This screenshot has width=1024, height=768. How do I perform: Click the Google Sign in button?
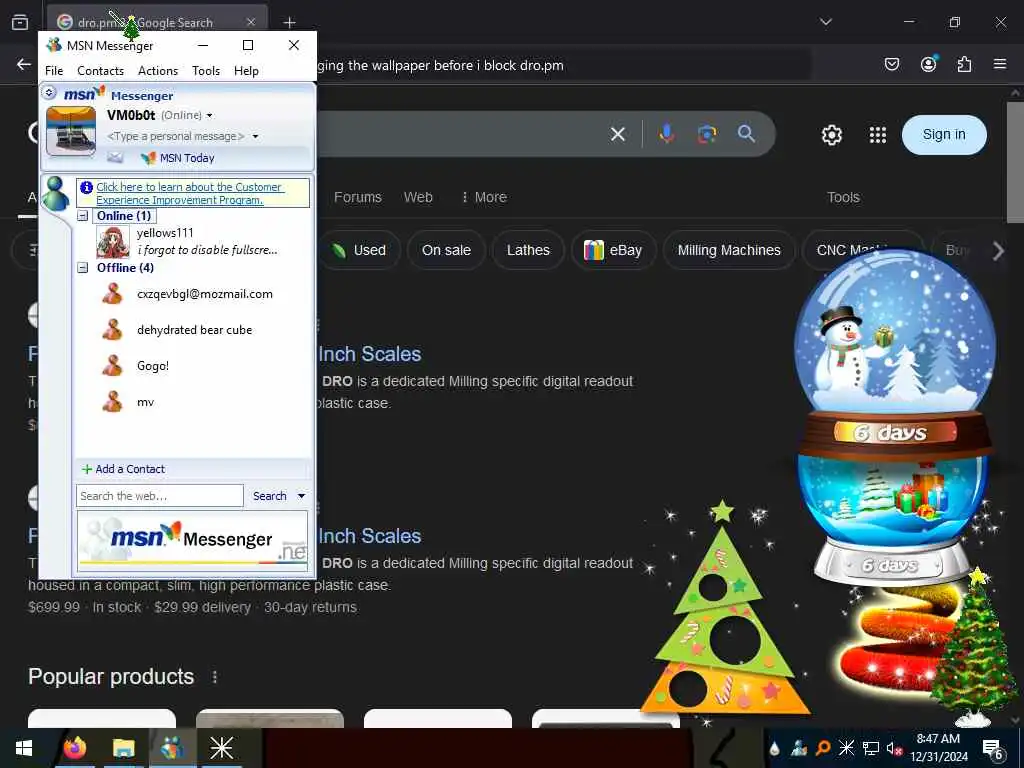944,135
